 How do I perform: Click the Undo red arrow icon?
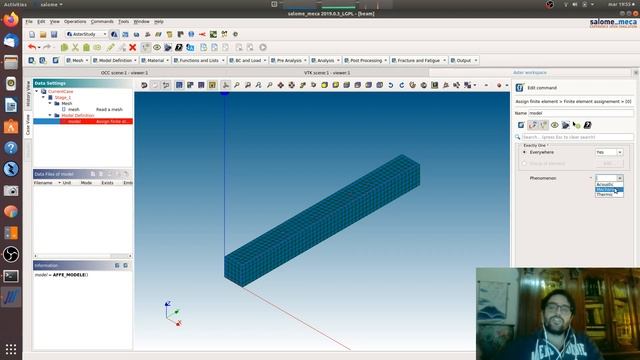click(32, 47)
